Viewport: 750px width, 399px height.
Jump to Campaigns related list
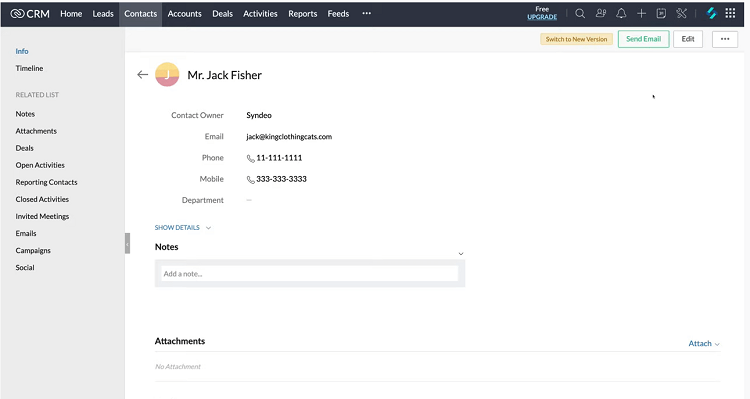33,251
